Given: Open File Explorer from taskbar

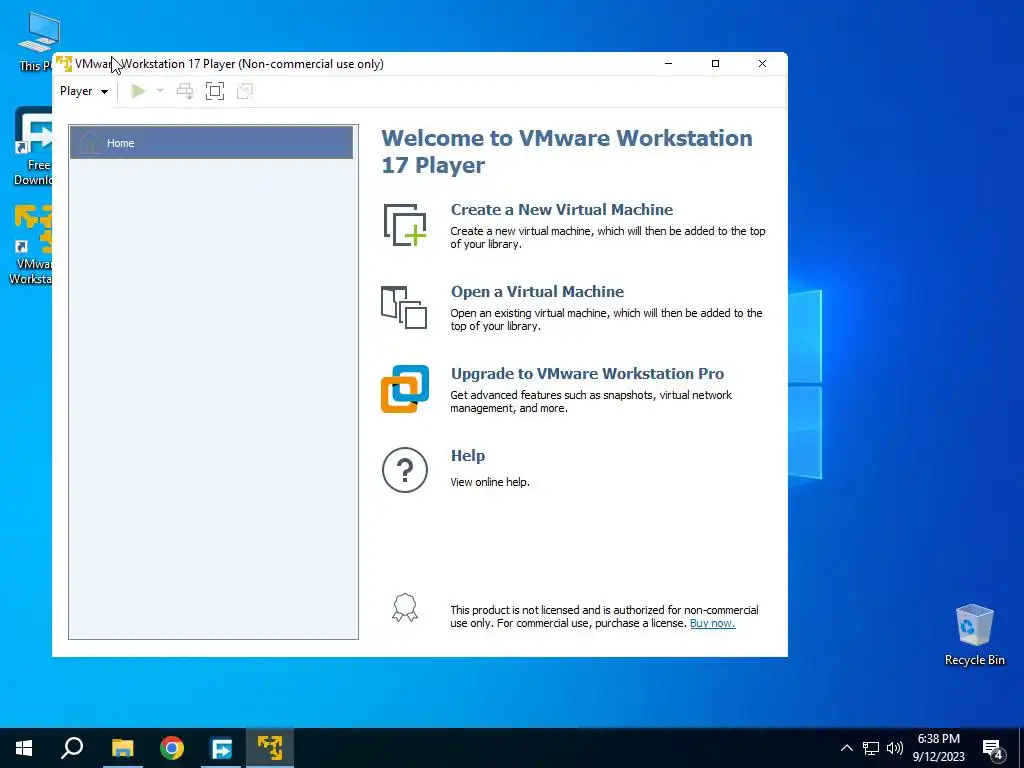Looking at the screenshot, I should point(122,748).
